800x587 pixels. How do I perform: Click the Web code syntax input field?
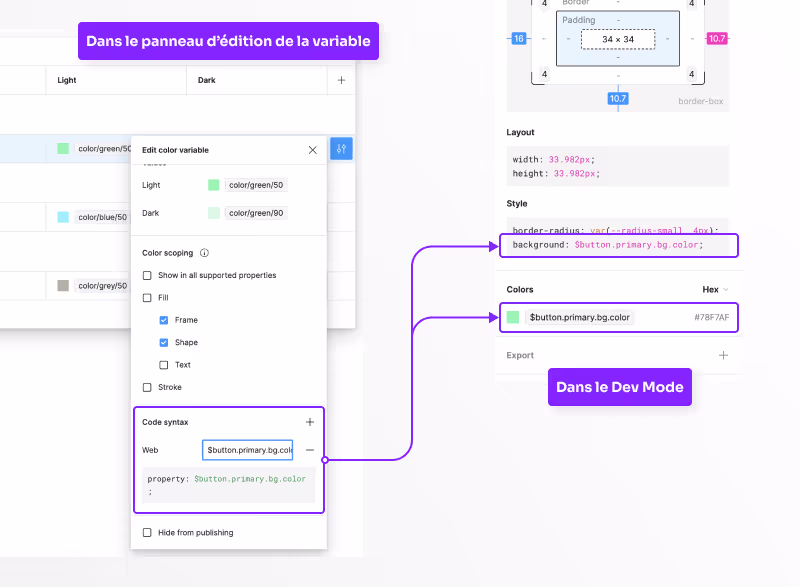point(247,450)
